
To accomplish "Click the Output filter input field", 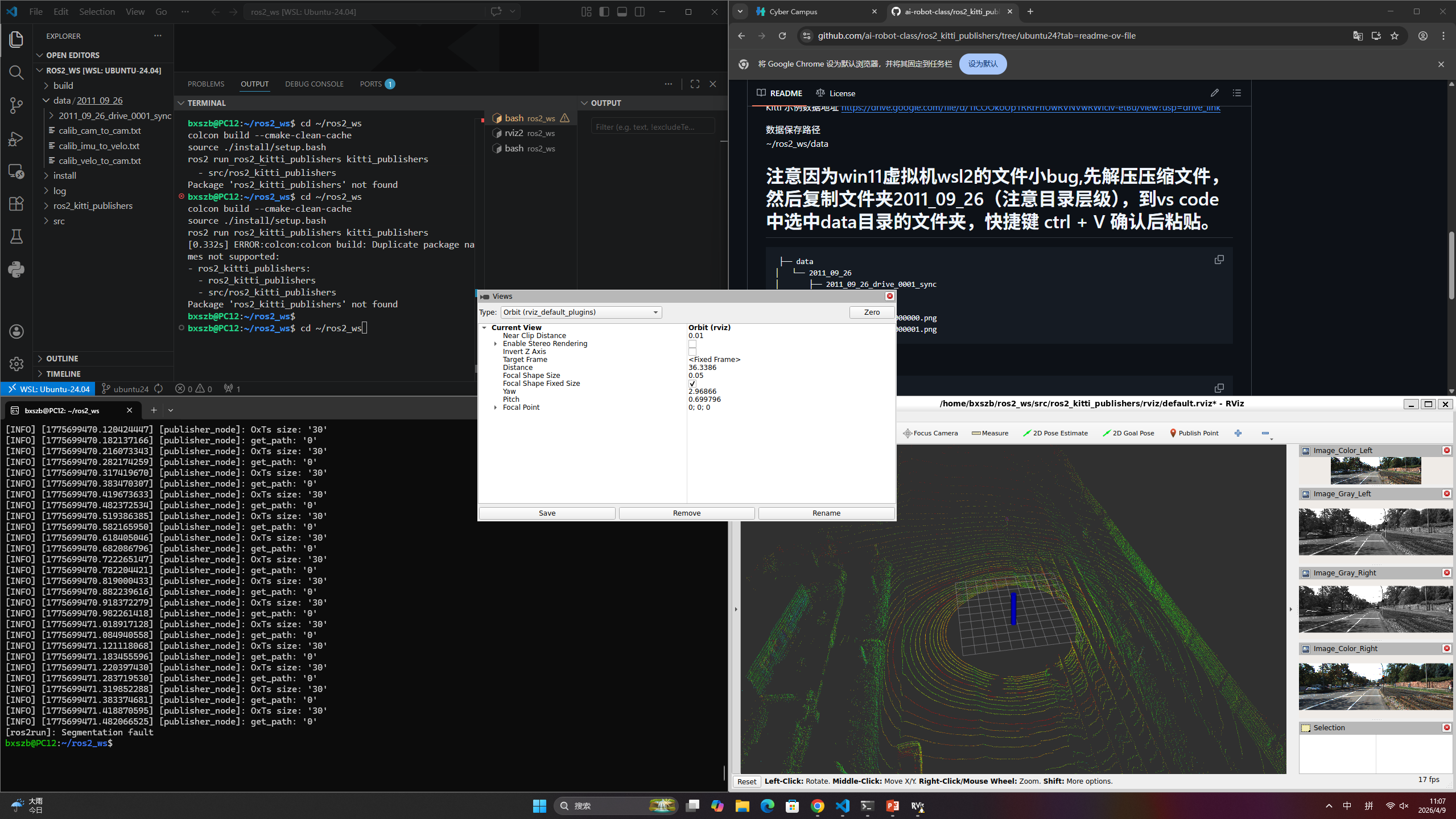I will tap(653, 126).
